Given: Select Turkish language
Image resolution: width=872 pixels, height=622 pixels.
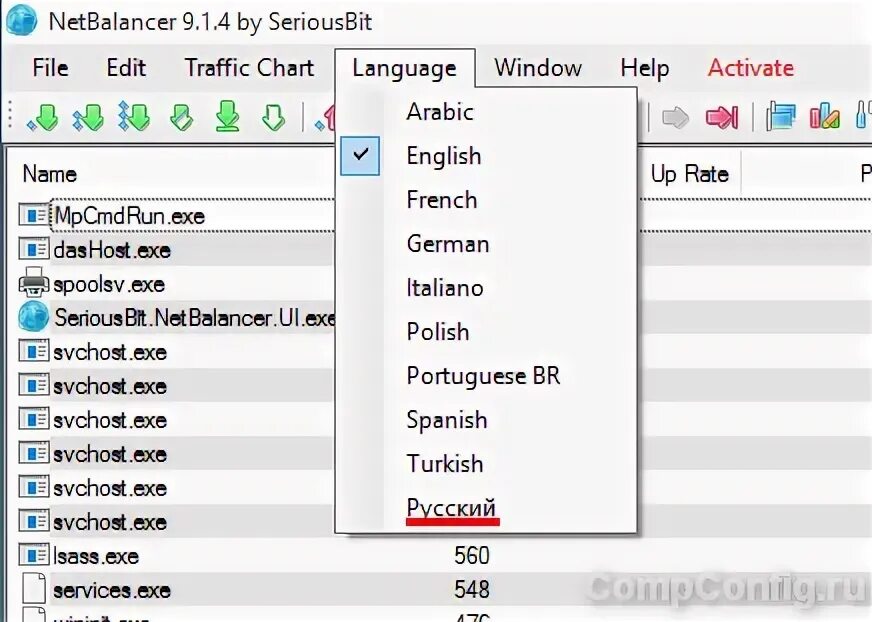Looking at the screenshot, I should (x=487, y=463).
